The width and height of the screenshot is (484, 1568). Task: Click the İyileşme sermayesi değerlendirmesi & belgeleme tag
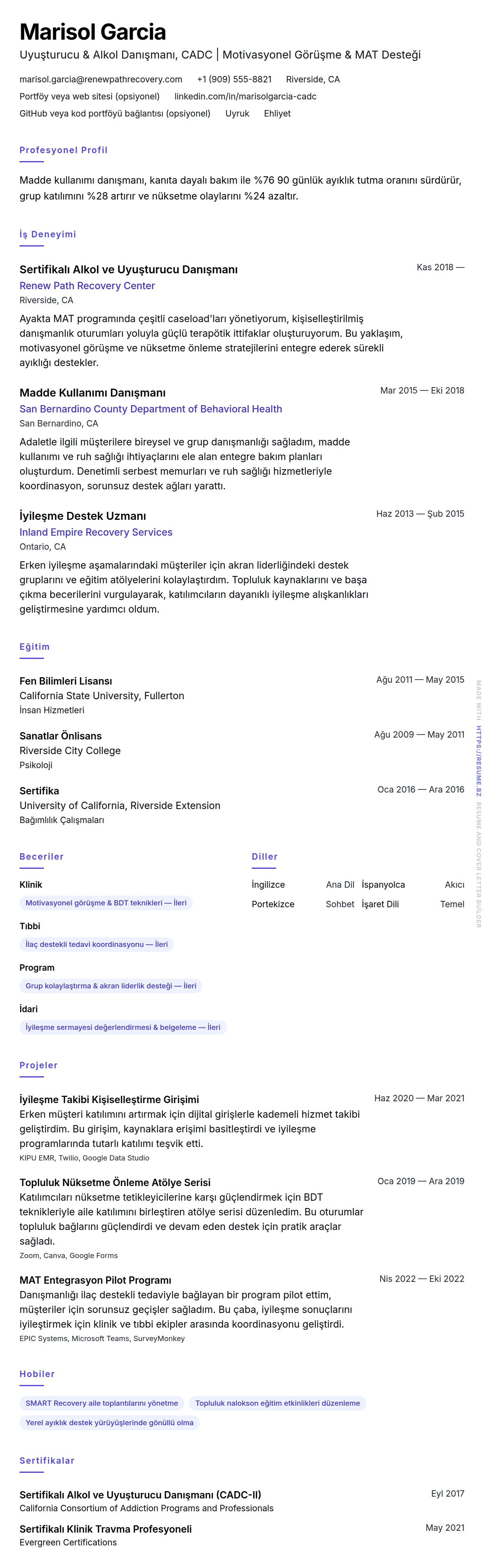pos(123,1027)
